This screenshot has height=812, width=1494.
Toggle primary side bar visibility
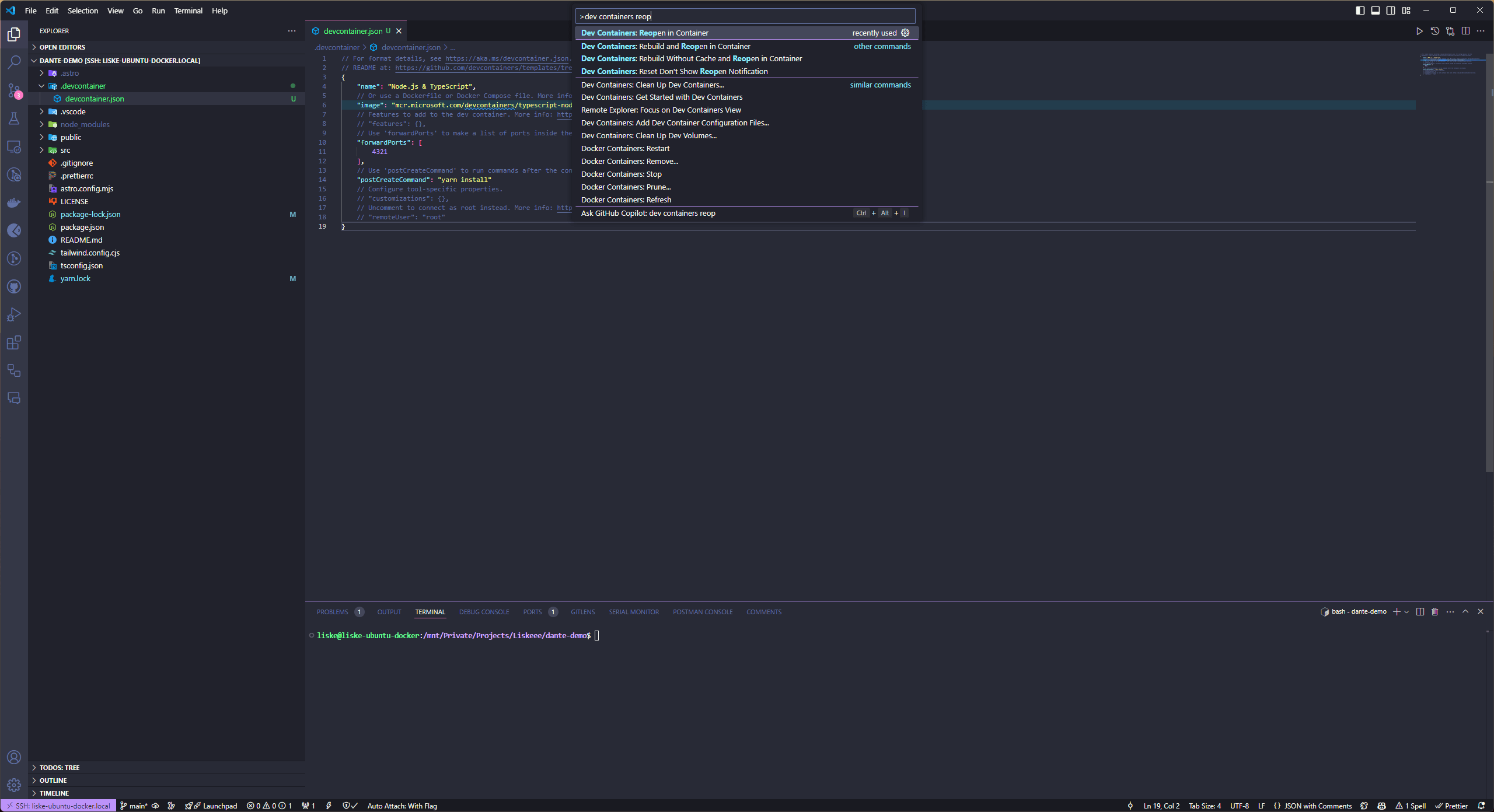(1360, 10)
